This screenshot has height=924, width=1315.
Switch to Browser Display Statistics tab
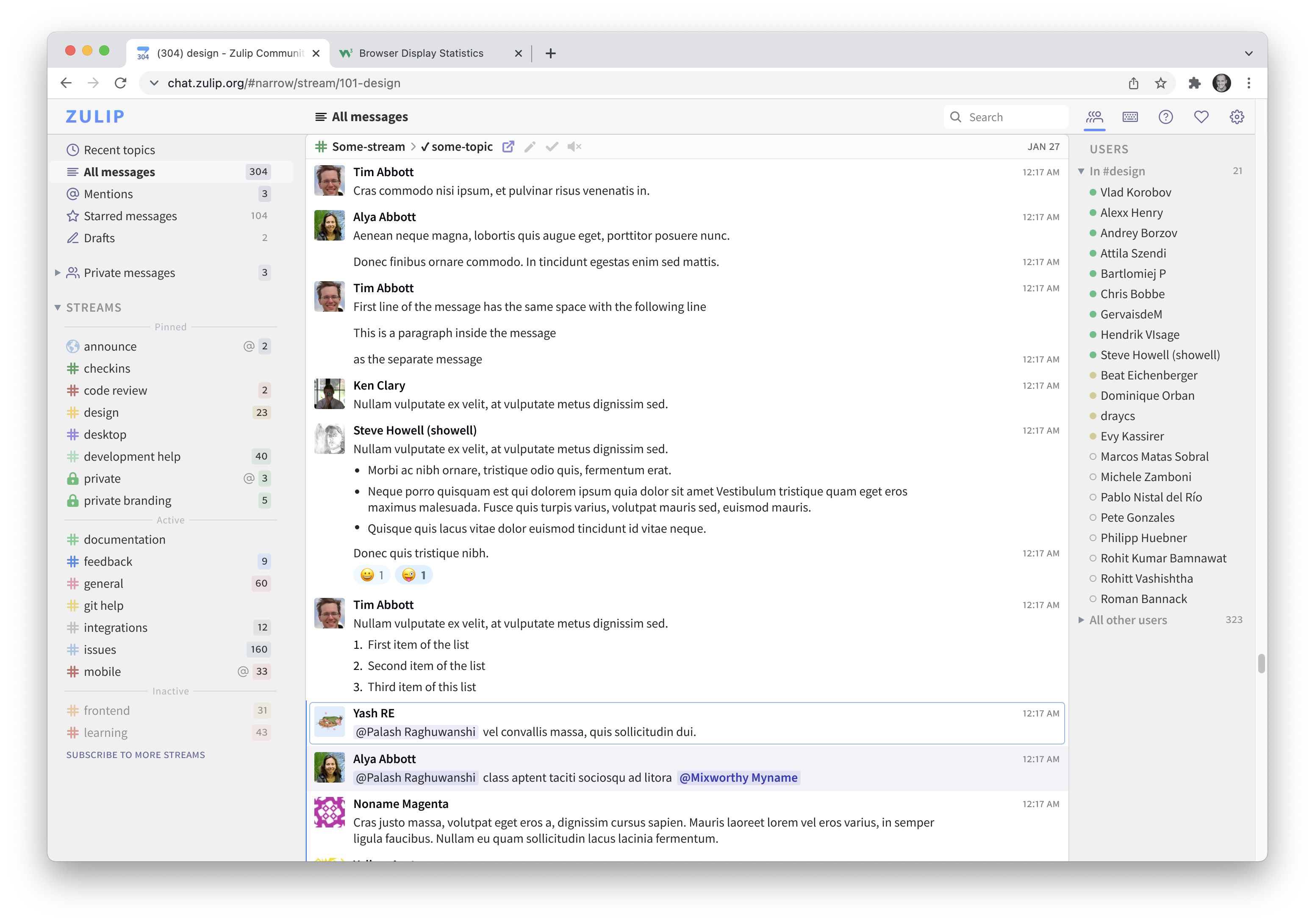click(422, 53)
